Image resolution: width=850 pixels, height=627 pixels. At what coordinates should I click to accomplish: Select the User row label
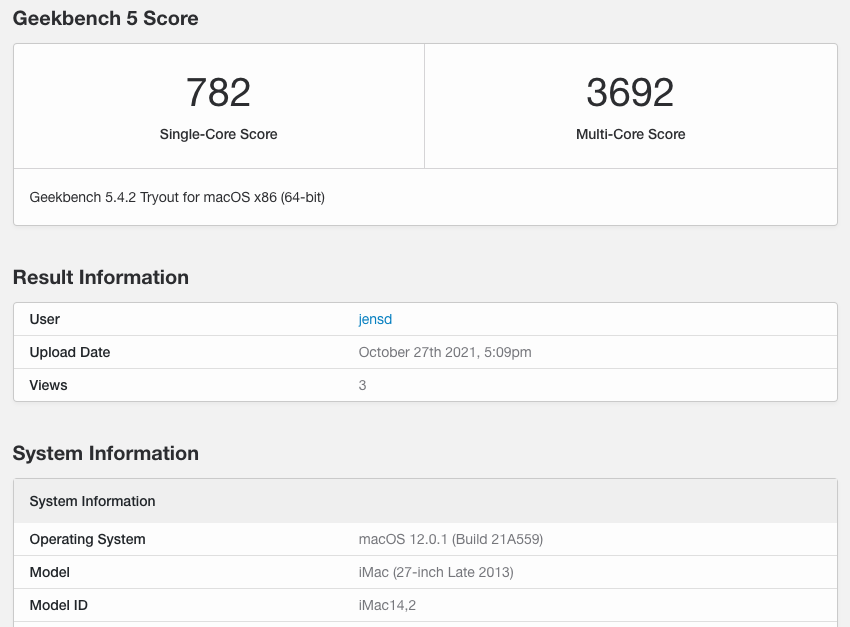45,320
